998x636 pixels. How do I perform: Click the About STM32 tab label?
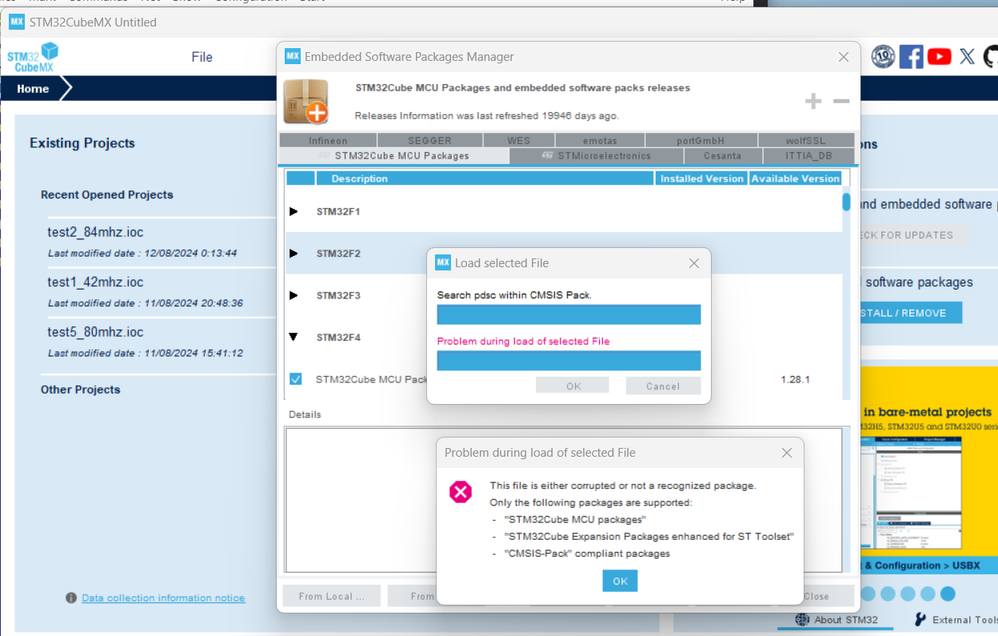coord(846,619)
